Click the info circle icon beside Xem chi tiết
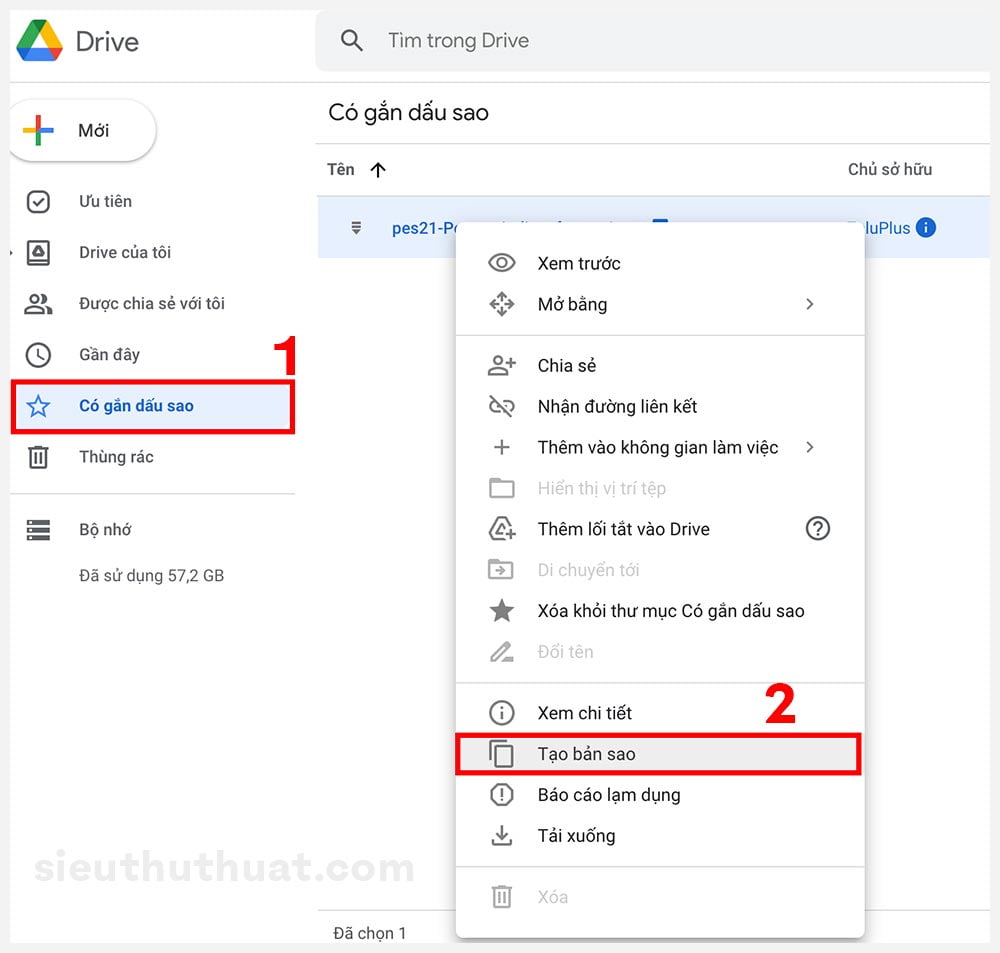Image resolution: width=1000 pixels, height=953 pixels. pos(502,713)
